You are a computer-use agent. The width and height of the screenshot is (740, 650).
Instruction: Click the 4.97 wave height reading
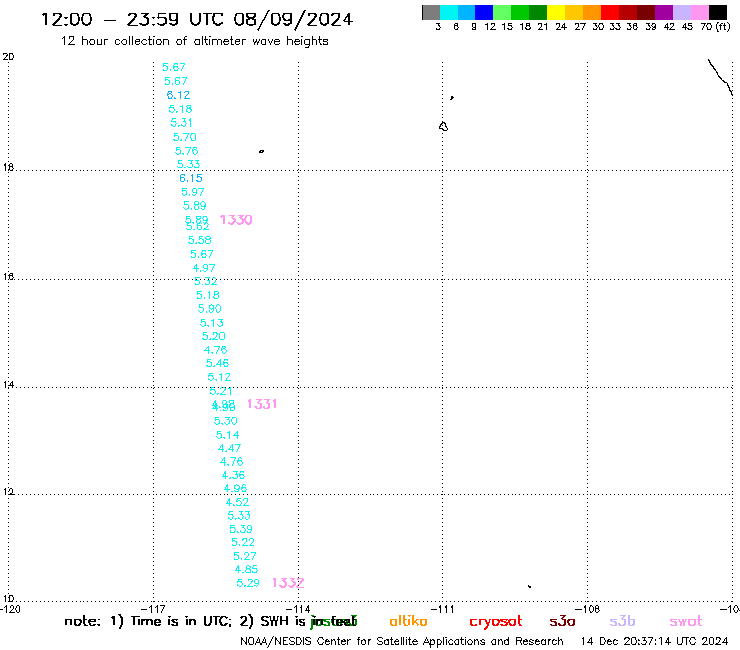point(204,268)
